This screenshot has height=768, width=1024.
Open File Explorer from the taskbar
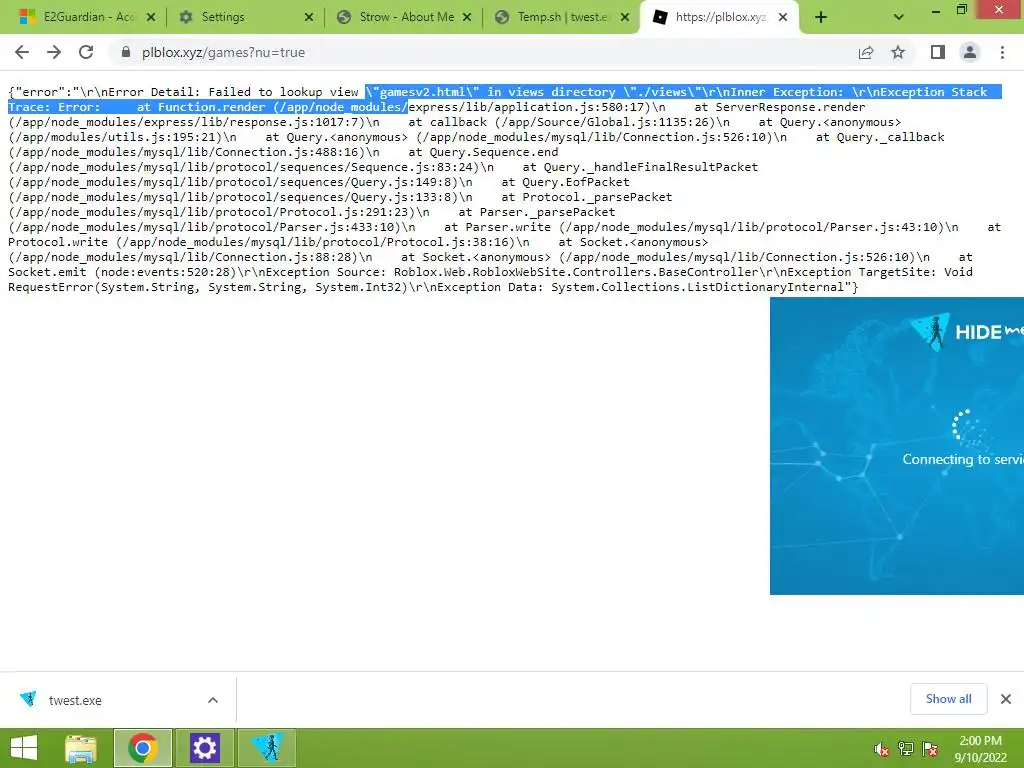click(81, 748)
